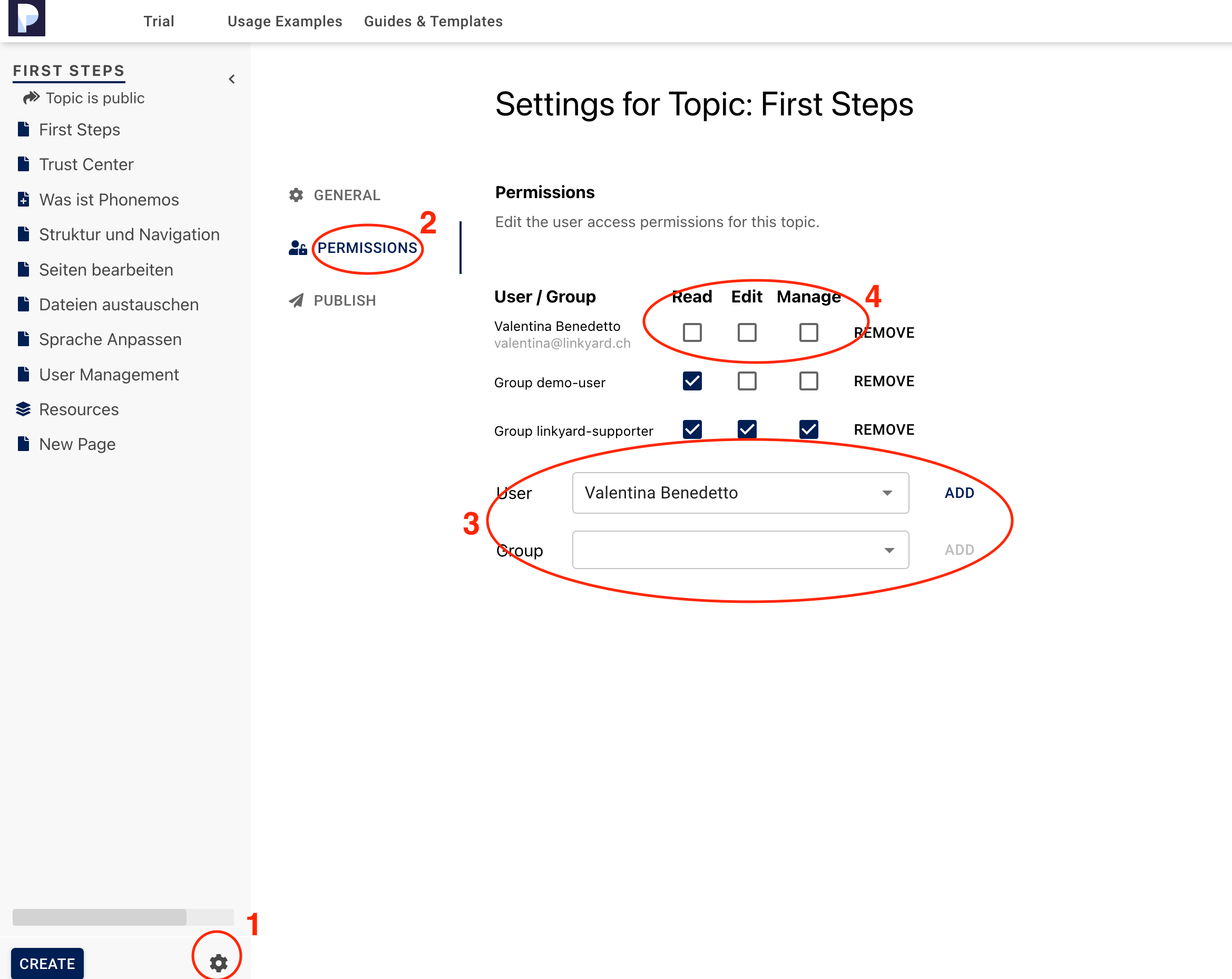Click the sidebar horizontal scrollbar
Image resolution: width=1232 pixels, height=979 pixels.
point(100,917)
